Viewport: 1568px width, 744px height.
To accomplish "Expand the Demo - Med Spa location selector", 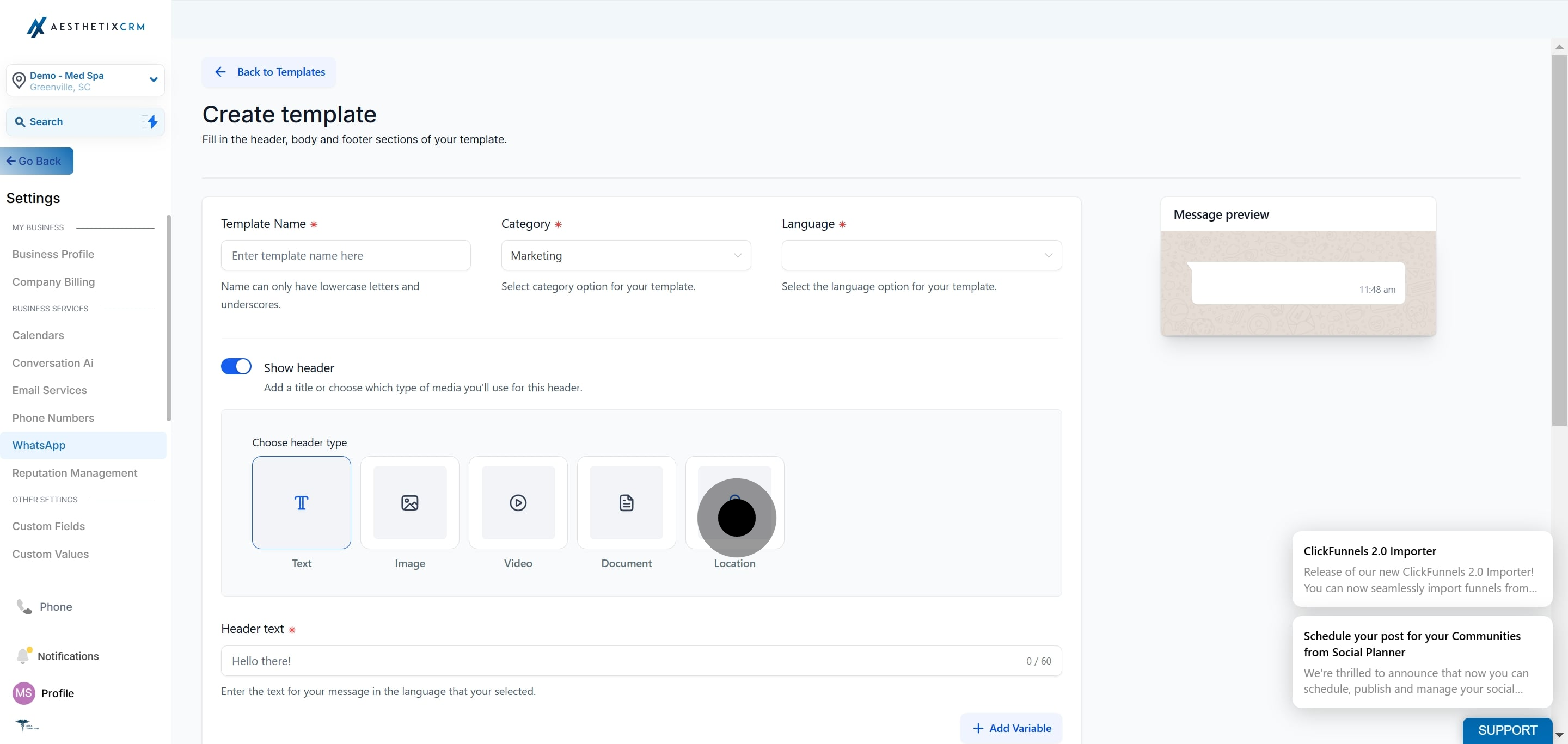I will pyautogui.click(x=85, y=81).
